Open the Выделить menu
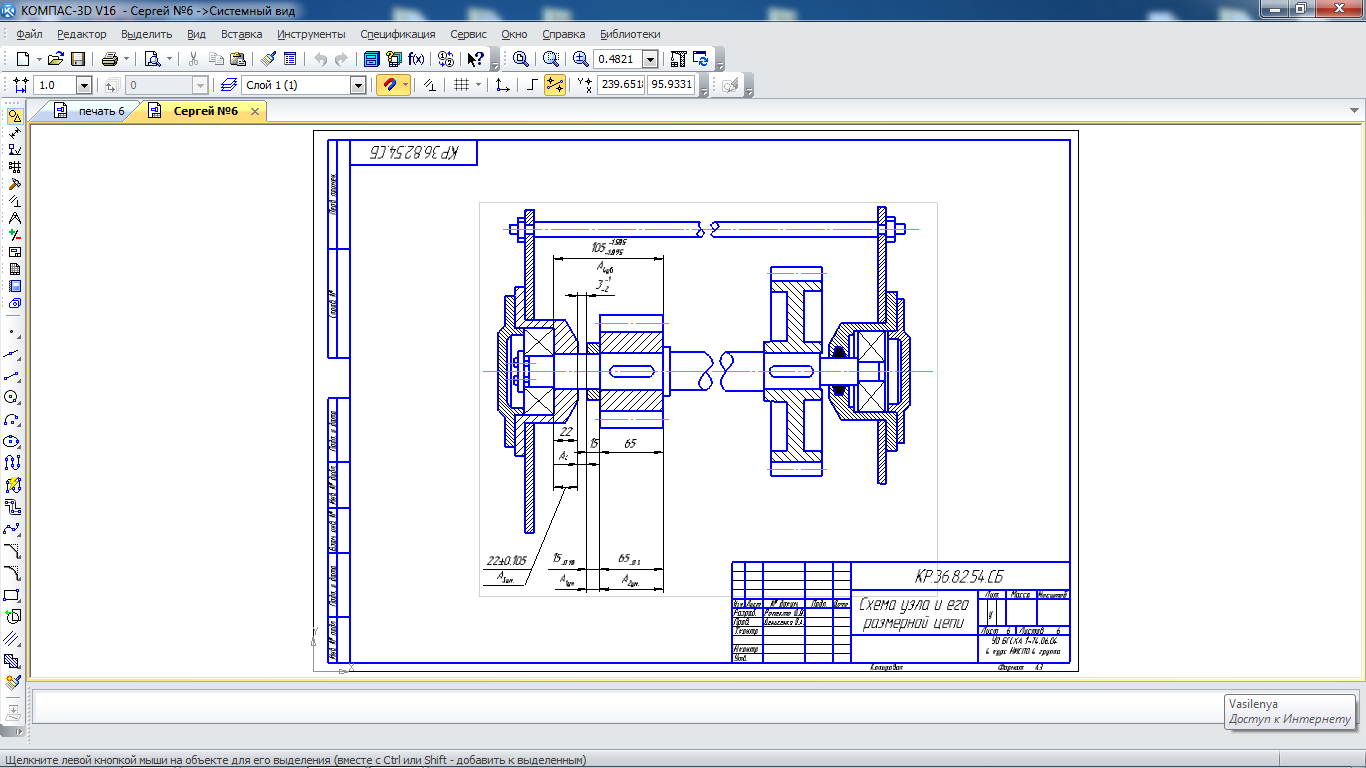The width and height of the screenshot is (1366, 768). pyautogui.click(x=147, y=34)
